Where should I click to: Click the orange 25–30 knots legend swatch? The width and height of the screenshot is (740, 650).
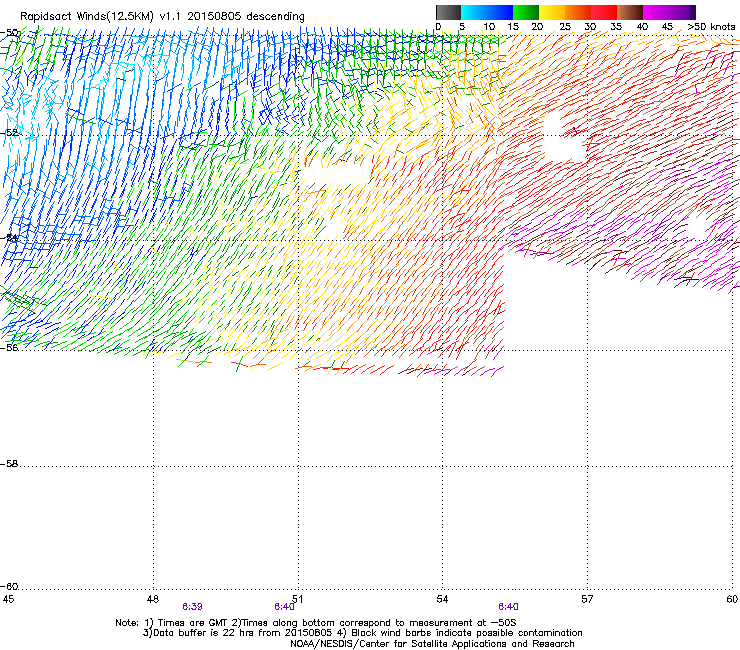[x=578, y=12]
